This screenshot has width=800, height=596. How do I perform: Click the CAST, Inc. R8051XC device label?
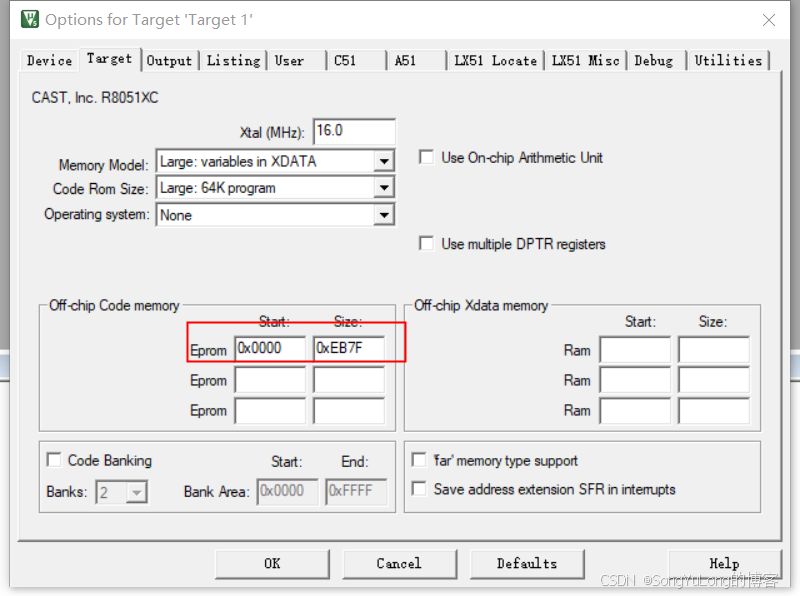coord(95,97)
